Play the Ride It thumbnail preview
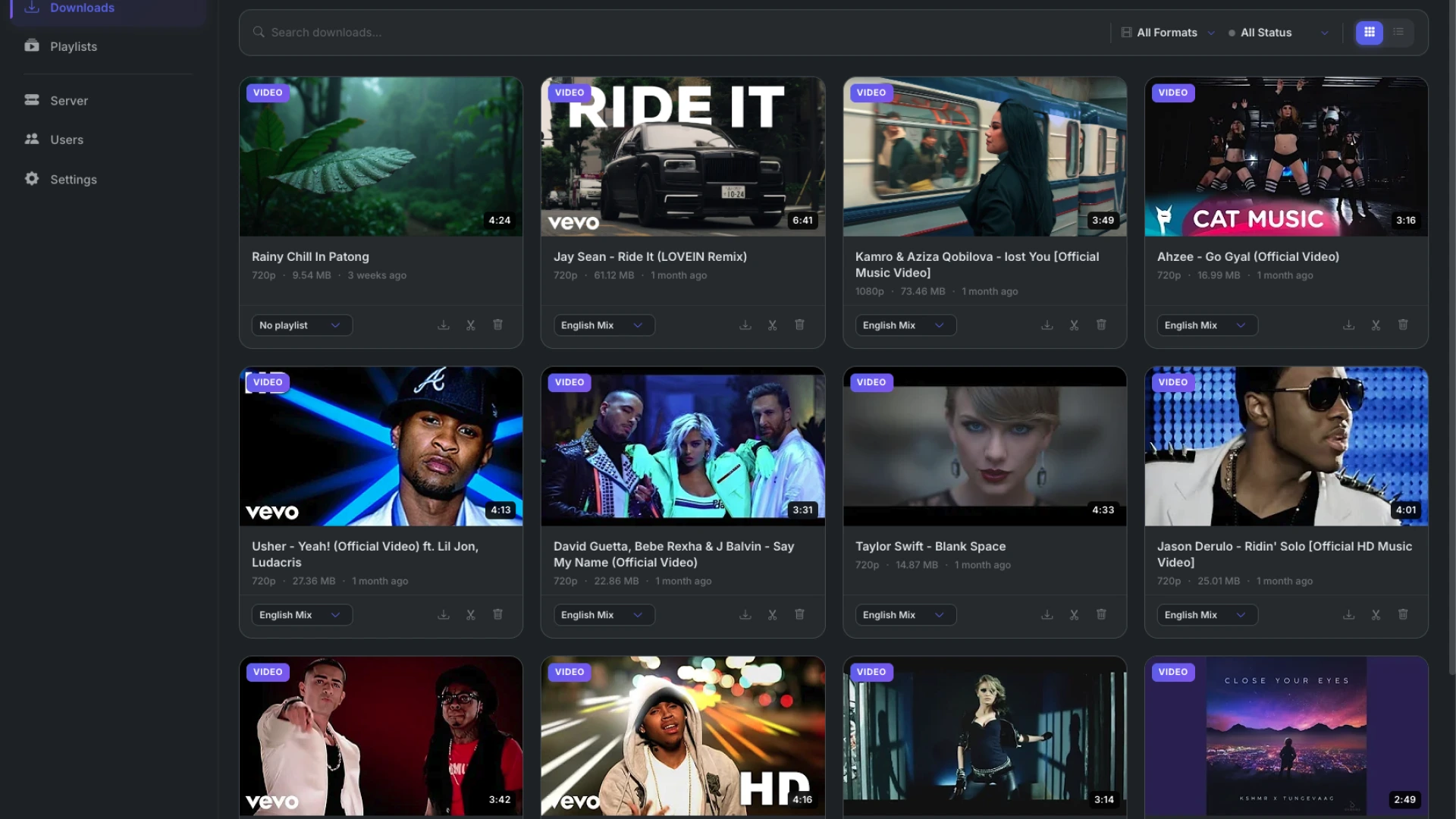The width and height of the screenshot is (1456, 819). tap(682, 156)
